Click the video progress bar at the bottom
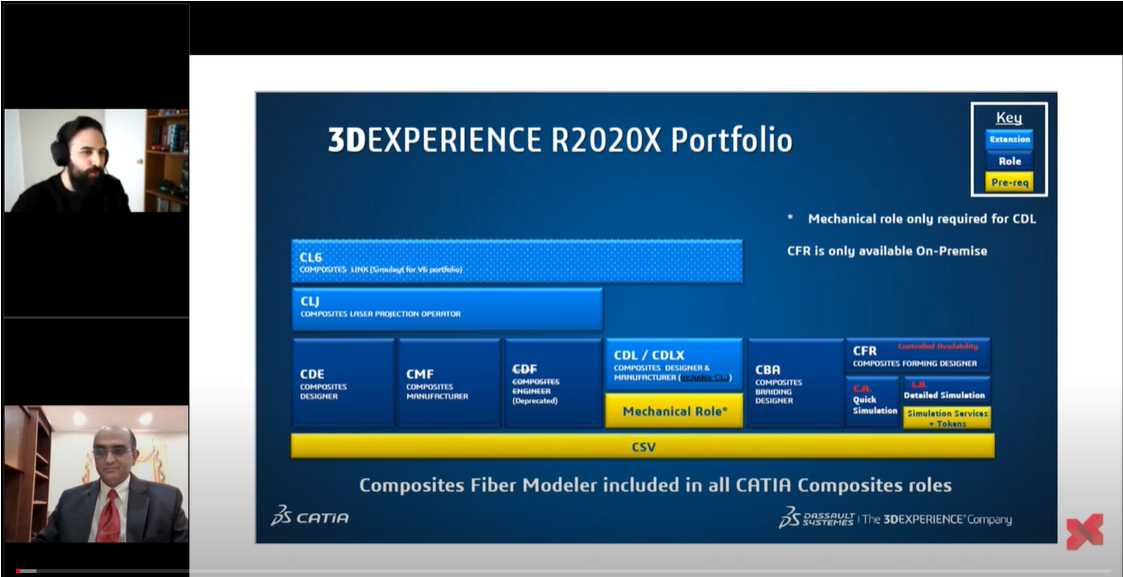The height and width of the screenshot is (577, 1123). (562, 571)
